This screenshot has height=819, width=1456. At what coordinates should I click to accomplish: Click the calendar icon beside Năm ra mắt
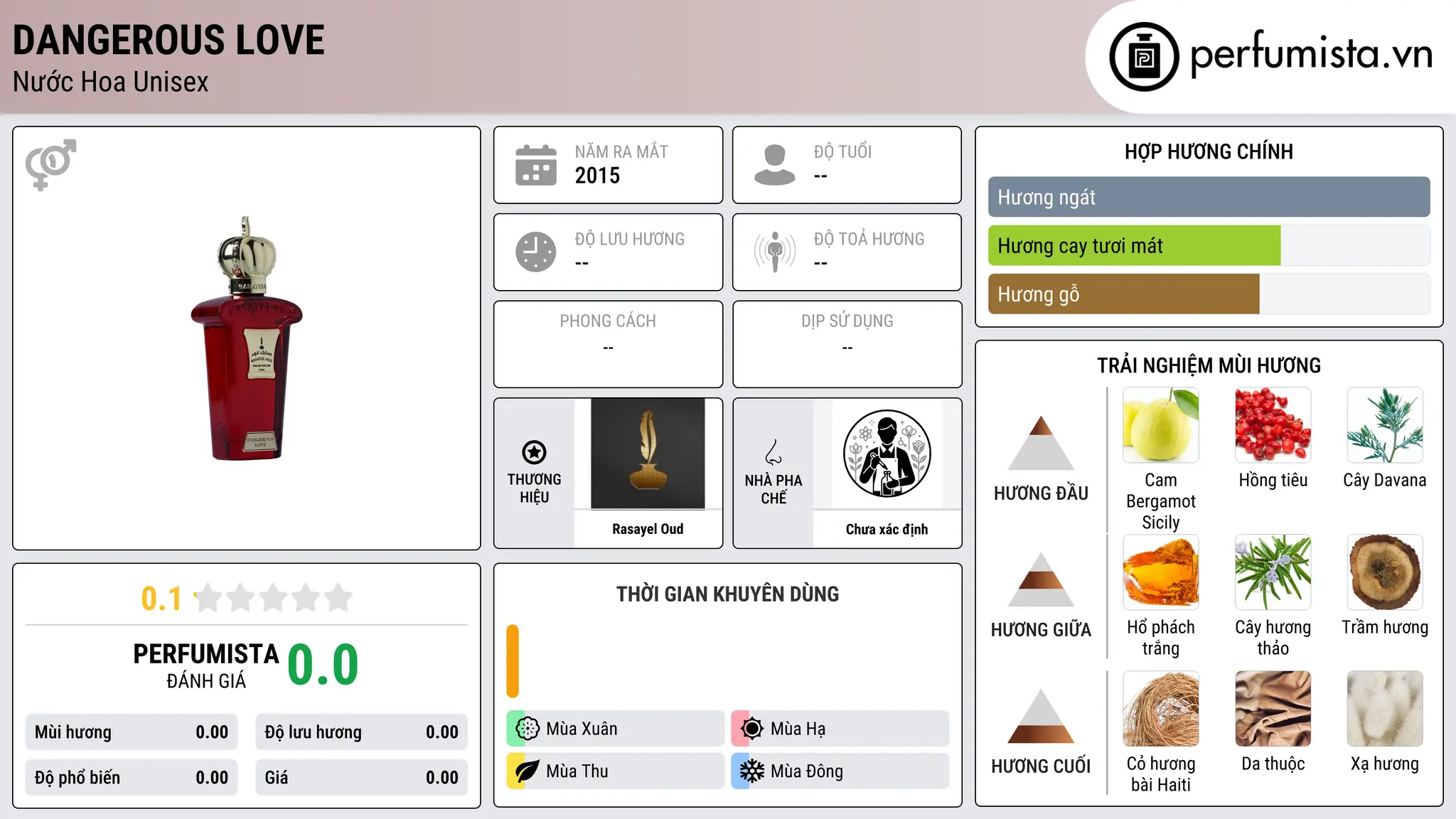pos(536,165)
